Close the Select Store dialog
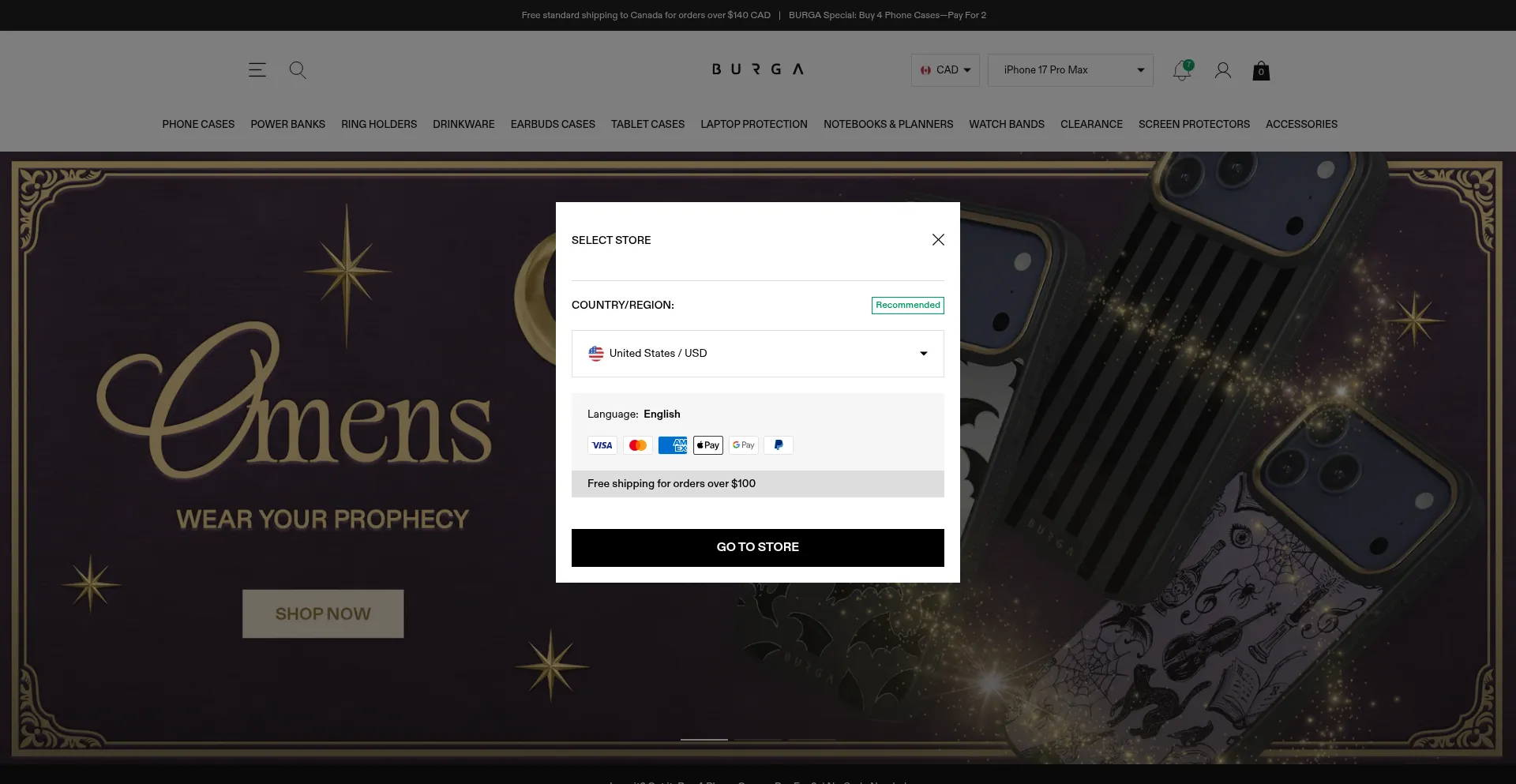This screenshot has width=1516, height=784. (x=938, y=240)
